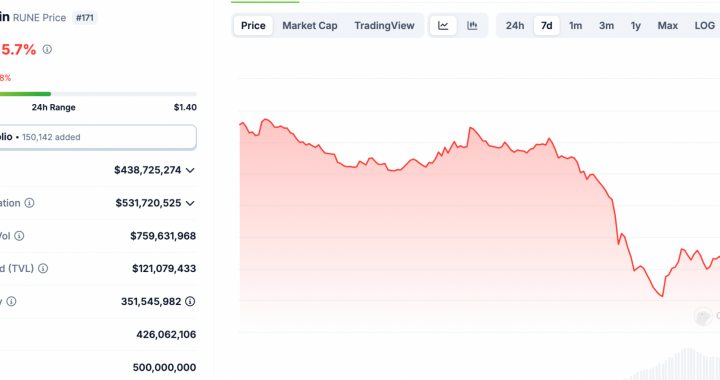
Task: Click the $121,079,433 TVL value
Action: [x=164, y=268]
